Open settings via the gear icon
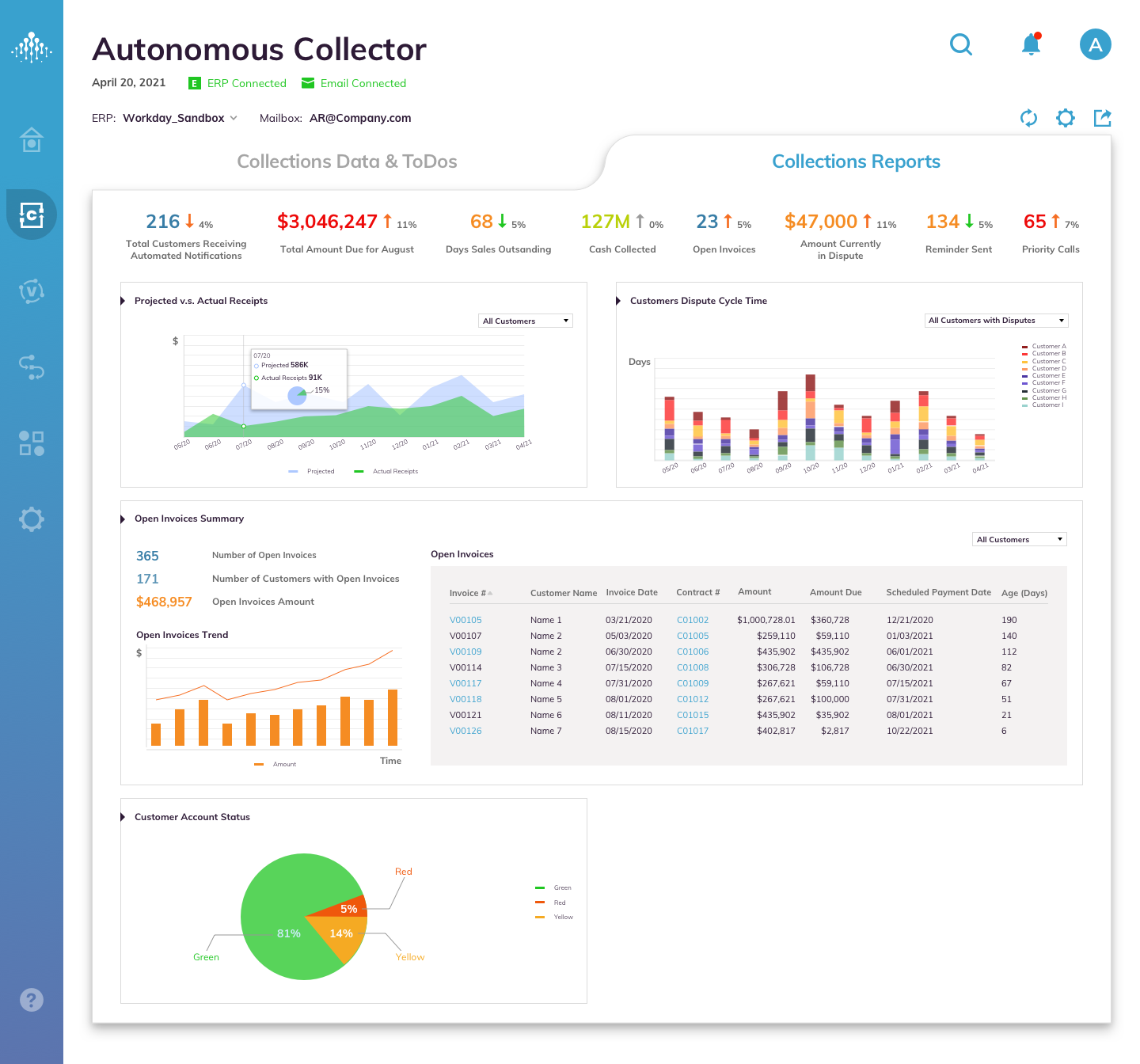 (x=1066, y=118)
